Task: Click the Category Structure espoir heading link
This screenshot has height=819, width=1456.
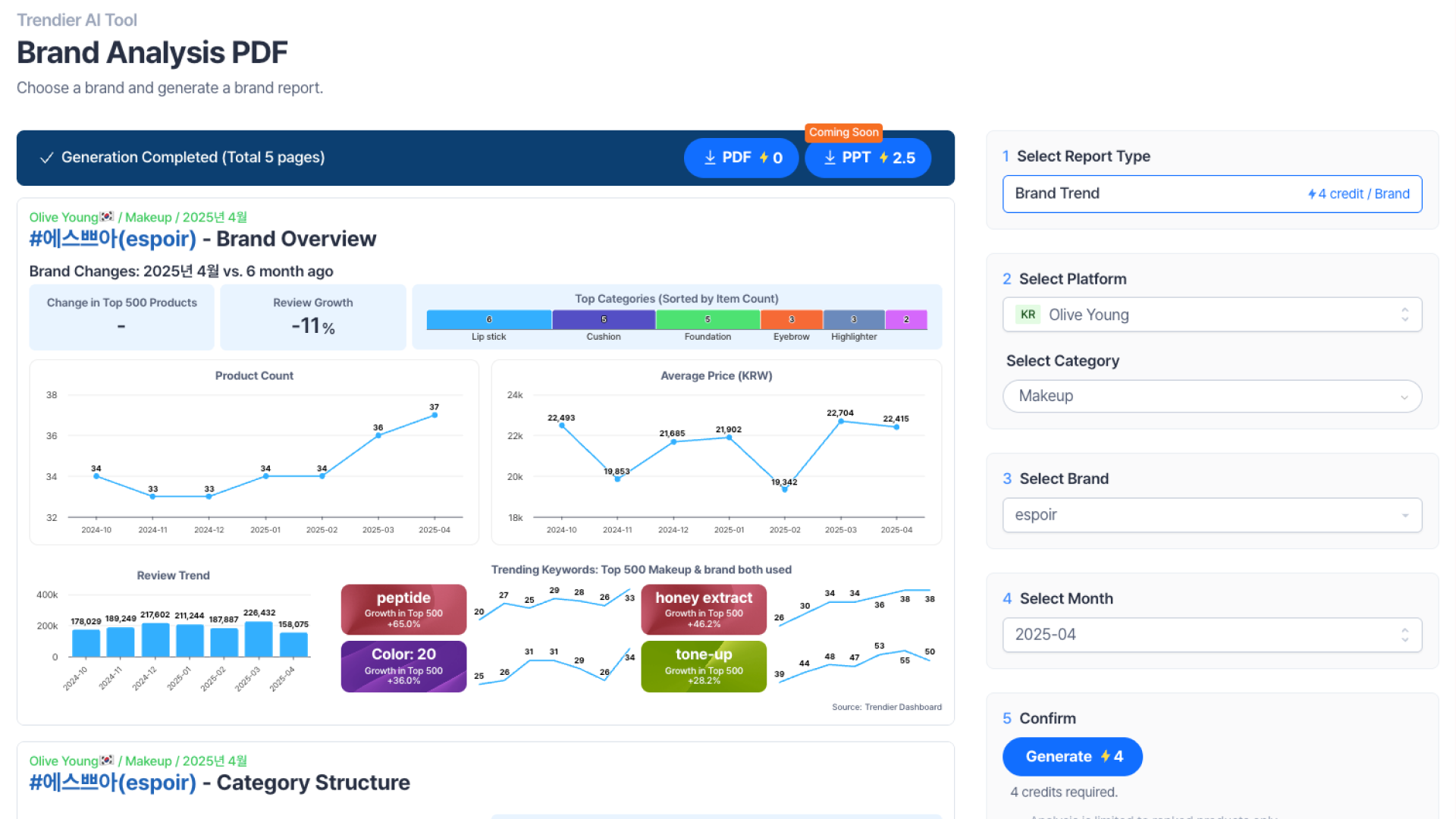Action: [x=112, y=783]
